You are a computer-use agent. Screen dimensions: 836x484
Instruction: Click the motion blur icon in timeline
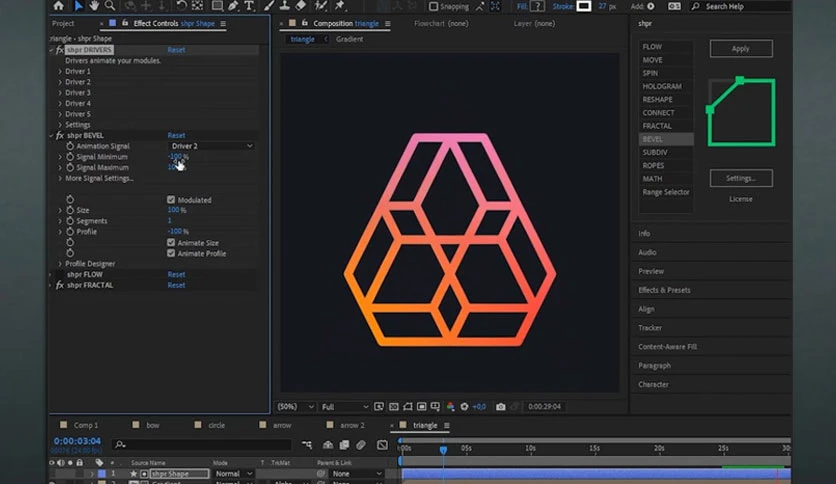361,445
